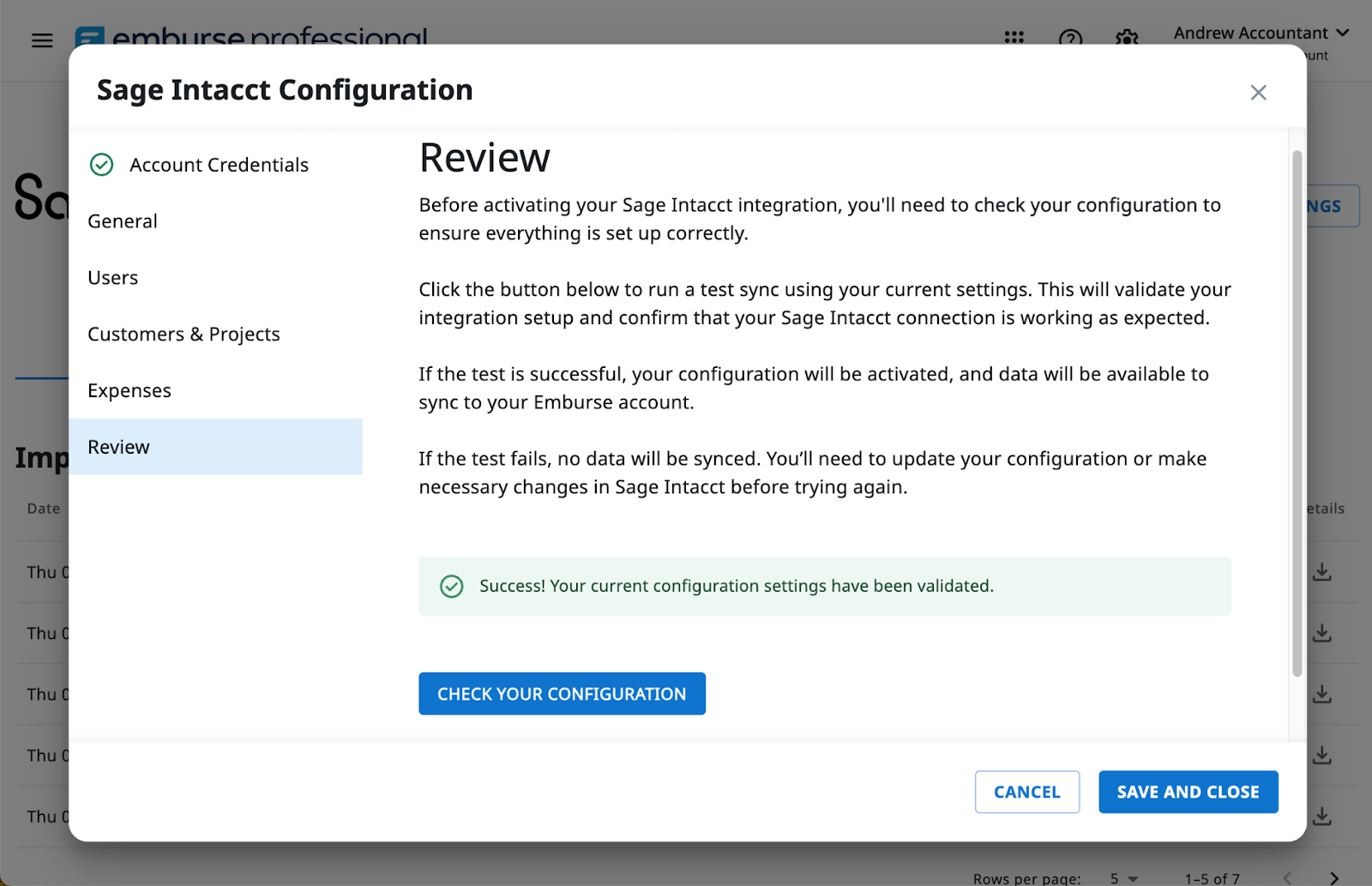This screenshot has width=1372, height=886.
Task: Select the Review step
Action: (x=216, y=447)
